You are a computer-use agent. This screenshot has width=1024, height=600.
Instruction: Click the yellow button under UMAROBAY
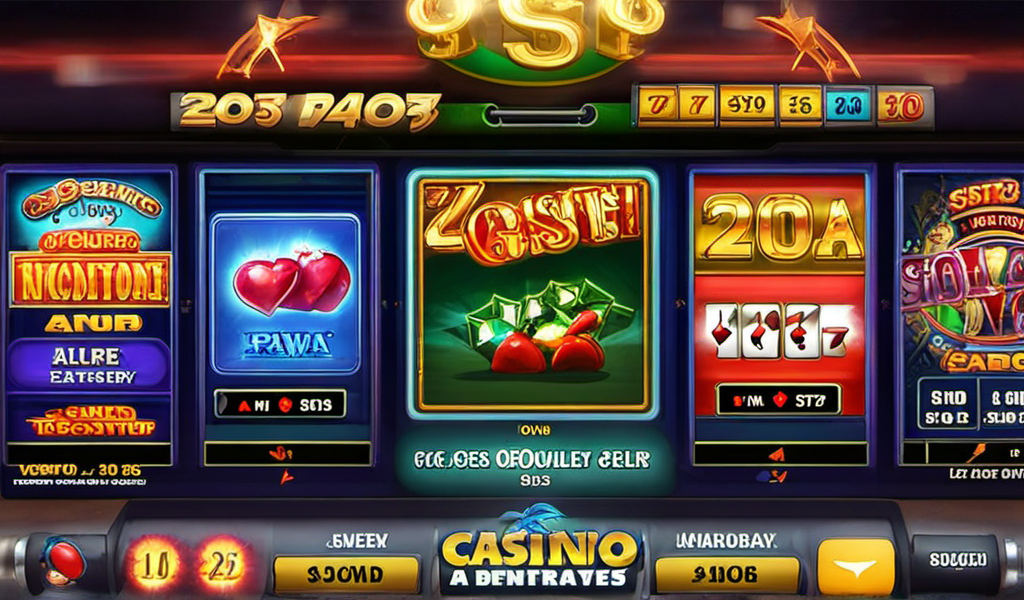point(727,575)
